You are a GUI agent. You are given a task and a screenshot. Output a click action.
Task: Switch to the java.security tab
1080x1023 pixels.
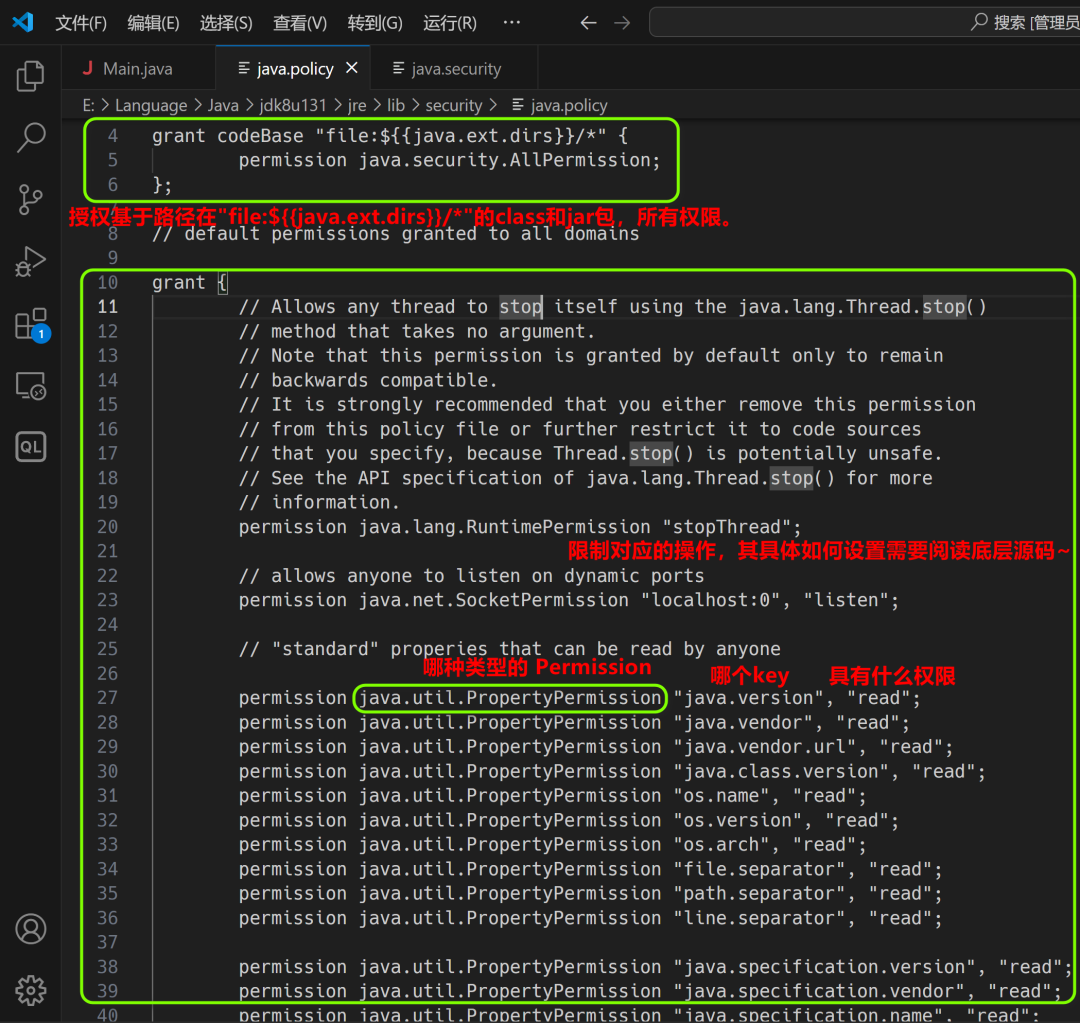455,68
